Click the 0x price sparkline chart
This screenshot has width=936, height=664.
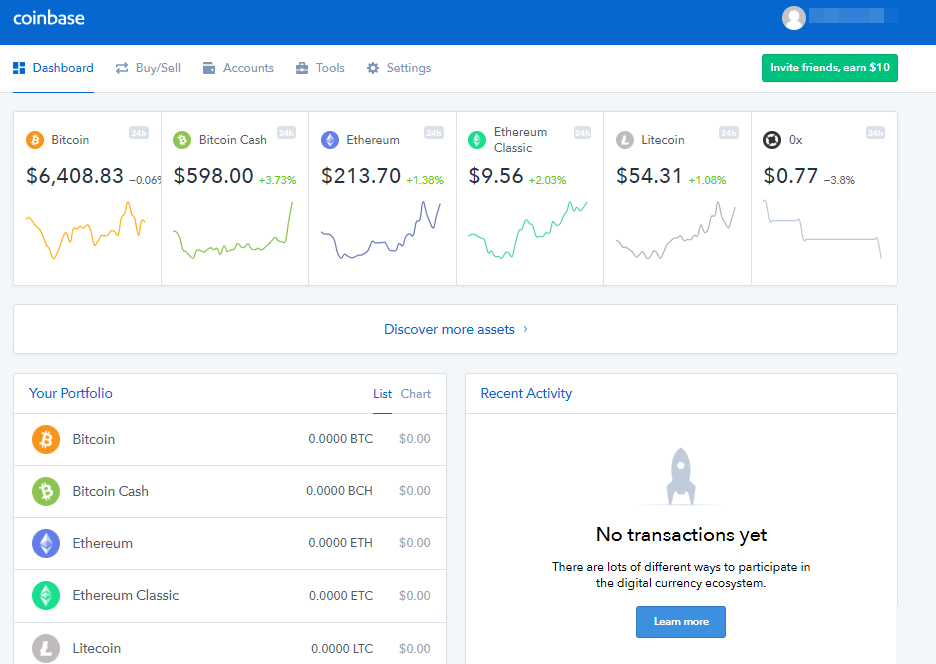pos(823,230)
